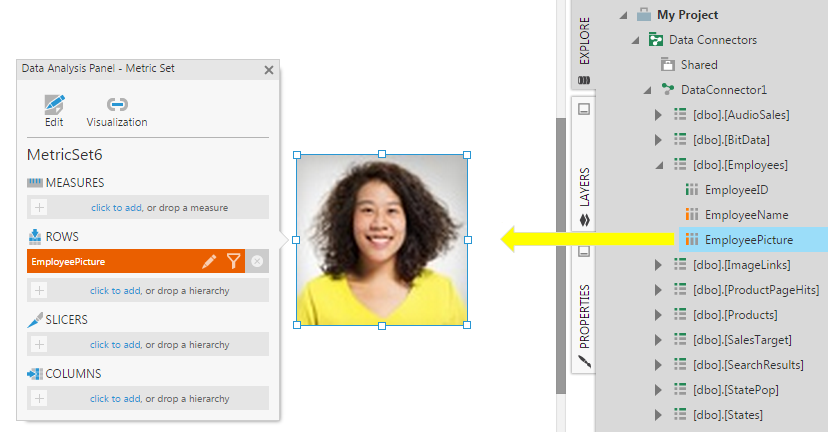The height and width of the screenshot is (432, 828).
Task: Select the Data Connectors folder icon
Action: (x=656, y=40)
